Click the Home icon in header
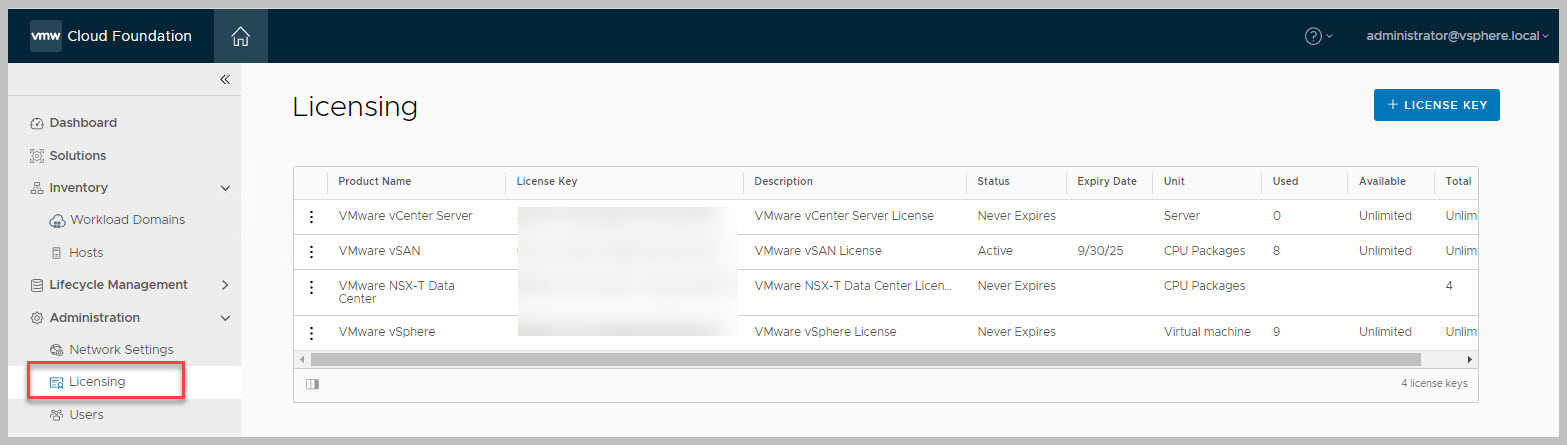 click(240, 37)
